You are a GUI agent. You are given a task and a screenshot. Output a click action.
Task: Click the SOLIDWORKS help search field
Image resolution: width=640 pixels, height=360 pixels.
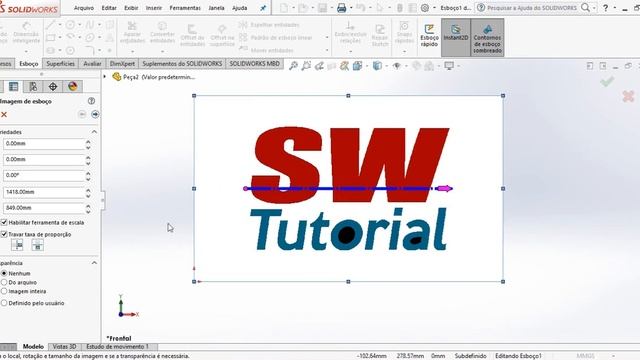[532, 8]
